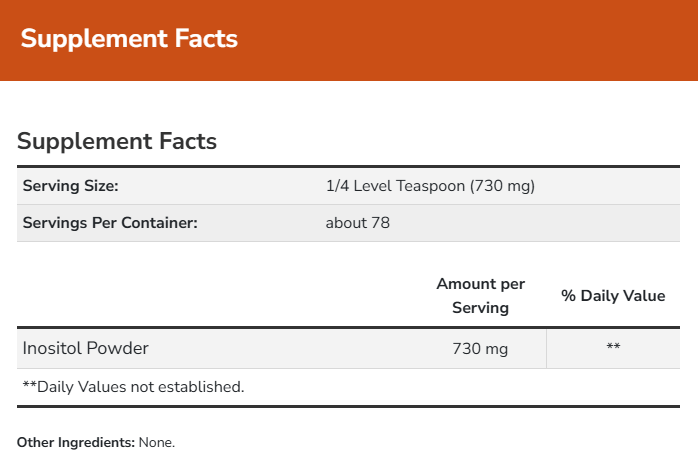This screenshot has height=462, width=698.
Task: Click the double-asterisk daily value cell
Action: pos(613,348)
